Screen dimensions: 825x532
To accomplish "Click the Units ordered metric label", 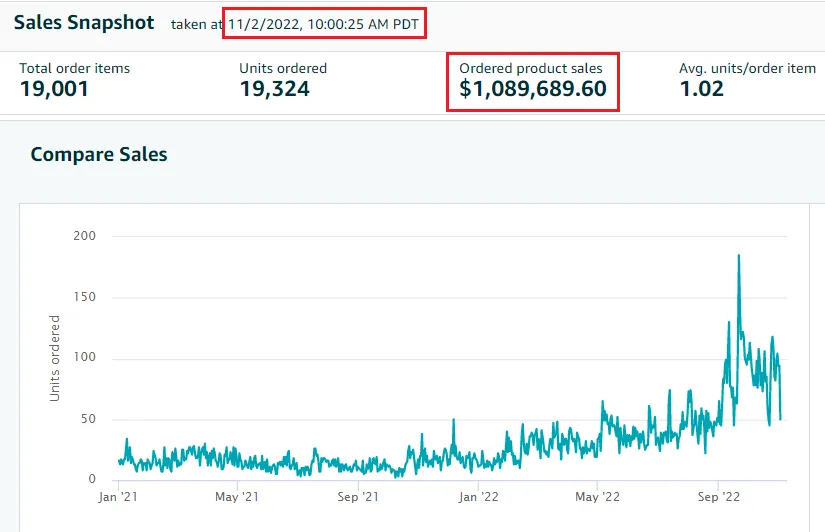I will [x=283, y=68].
